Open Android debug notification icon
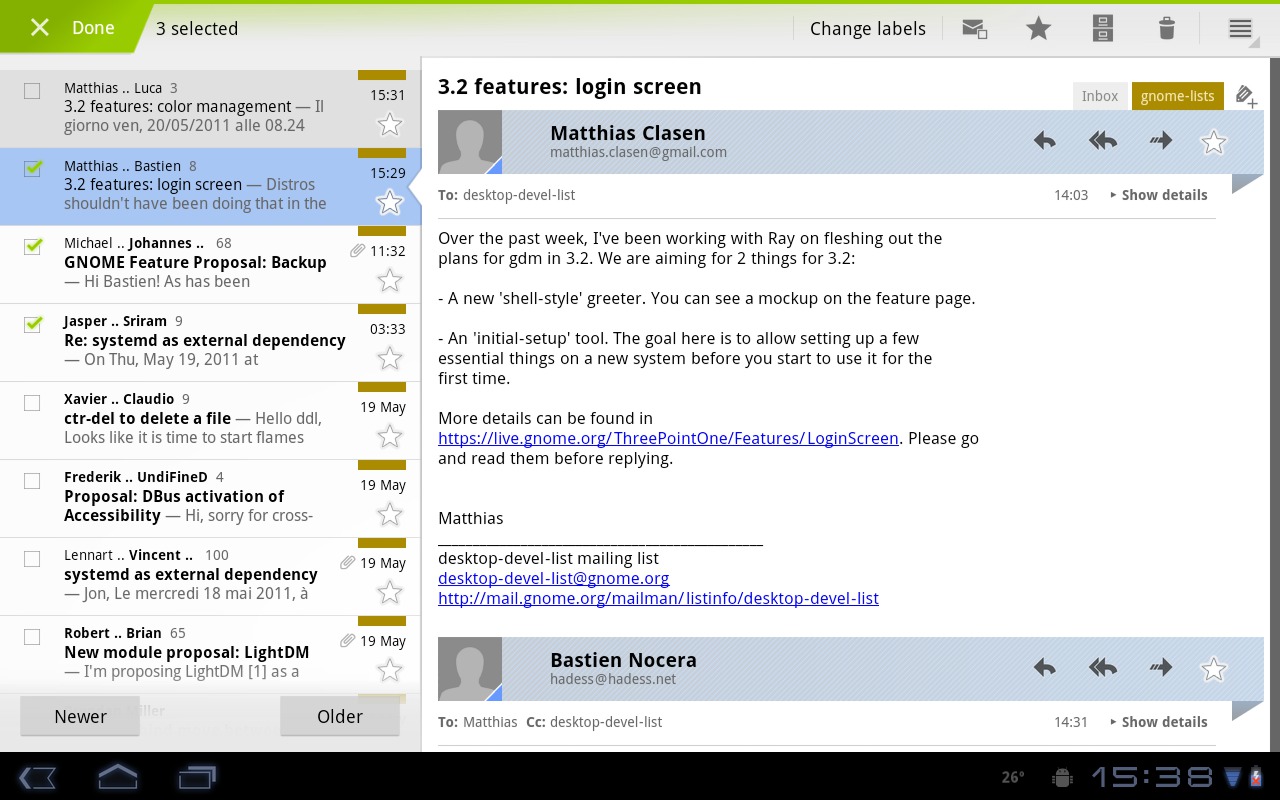Image resolution: width=1280 pixels, height=800 pixels. [1063, 777]
